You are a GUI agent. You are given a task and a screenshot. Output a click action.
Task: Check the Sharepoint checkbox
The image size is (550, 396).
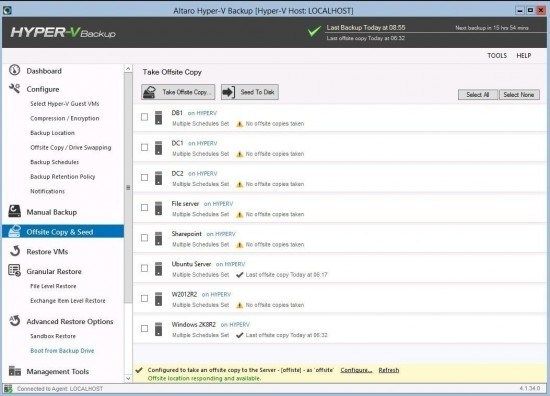144,238
